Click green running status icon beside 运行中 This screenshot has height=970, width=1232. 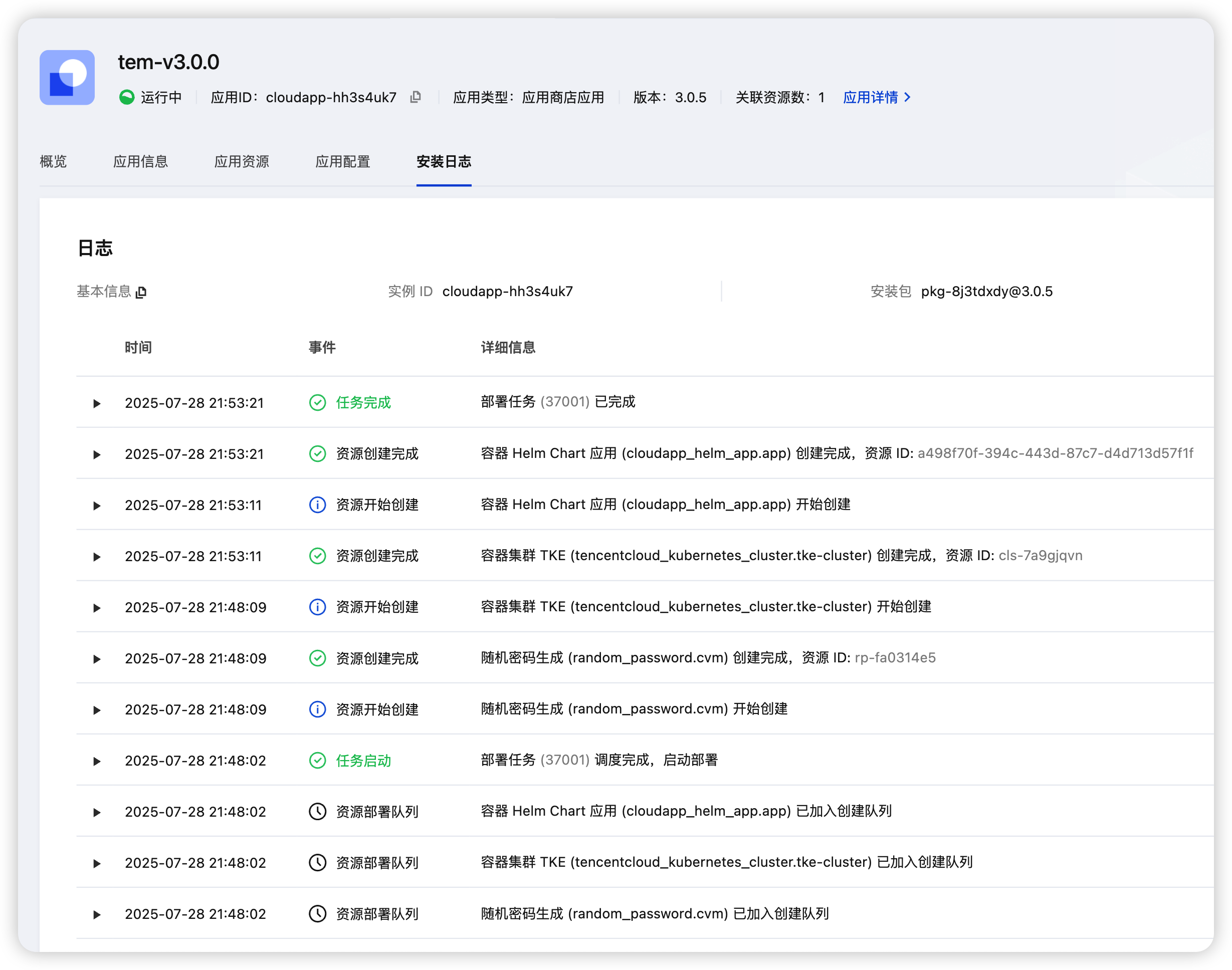(x=127, y=97)
